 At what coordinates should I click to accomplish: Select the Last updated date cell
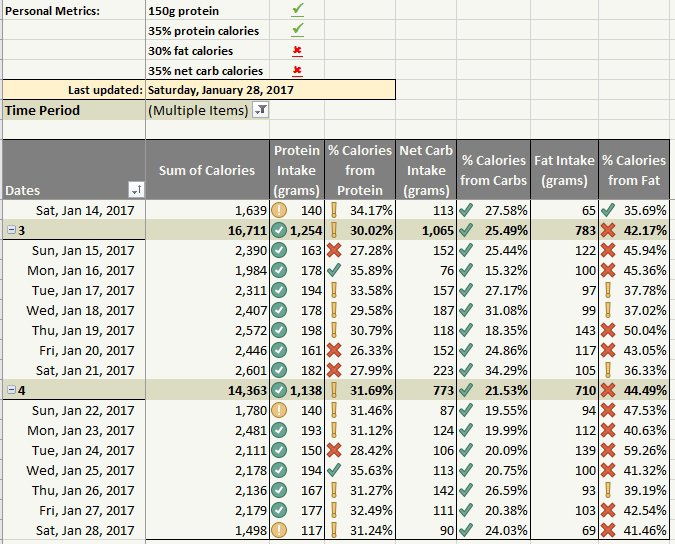[x=270, y=90]
